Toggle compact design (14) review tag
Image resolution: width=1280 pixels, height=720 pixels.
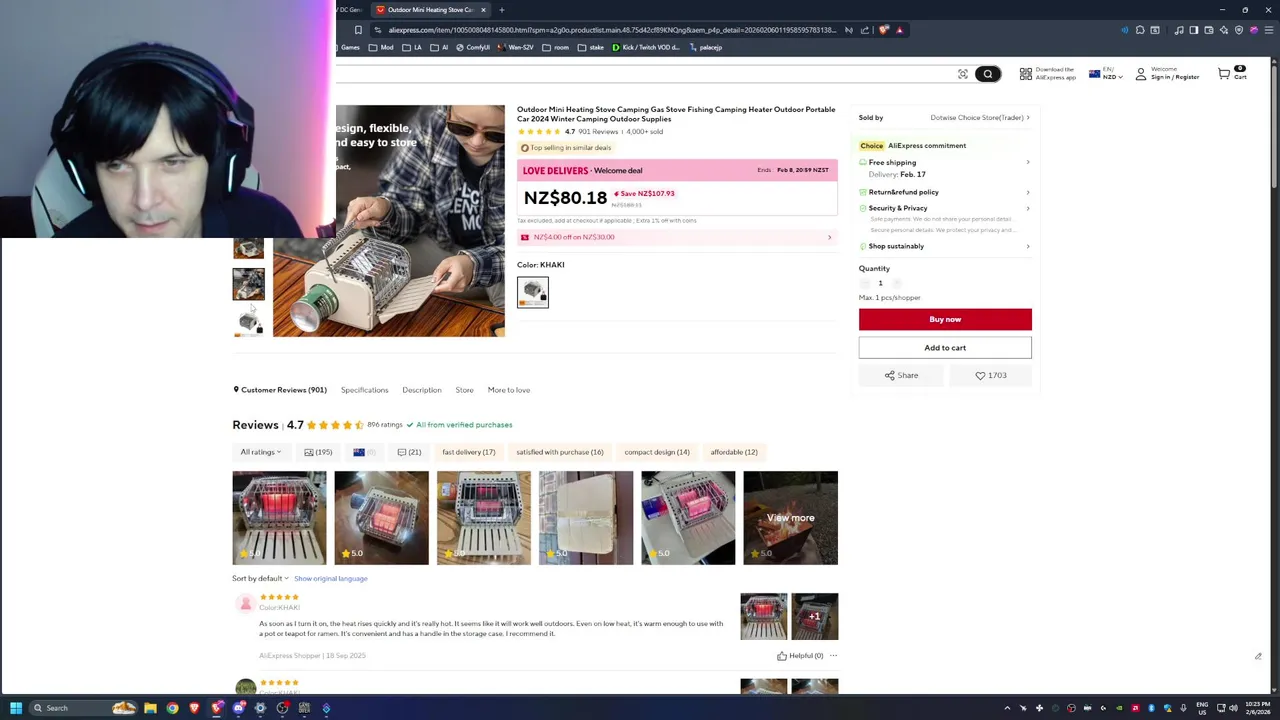[657, 452]
